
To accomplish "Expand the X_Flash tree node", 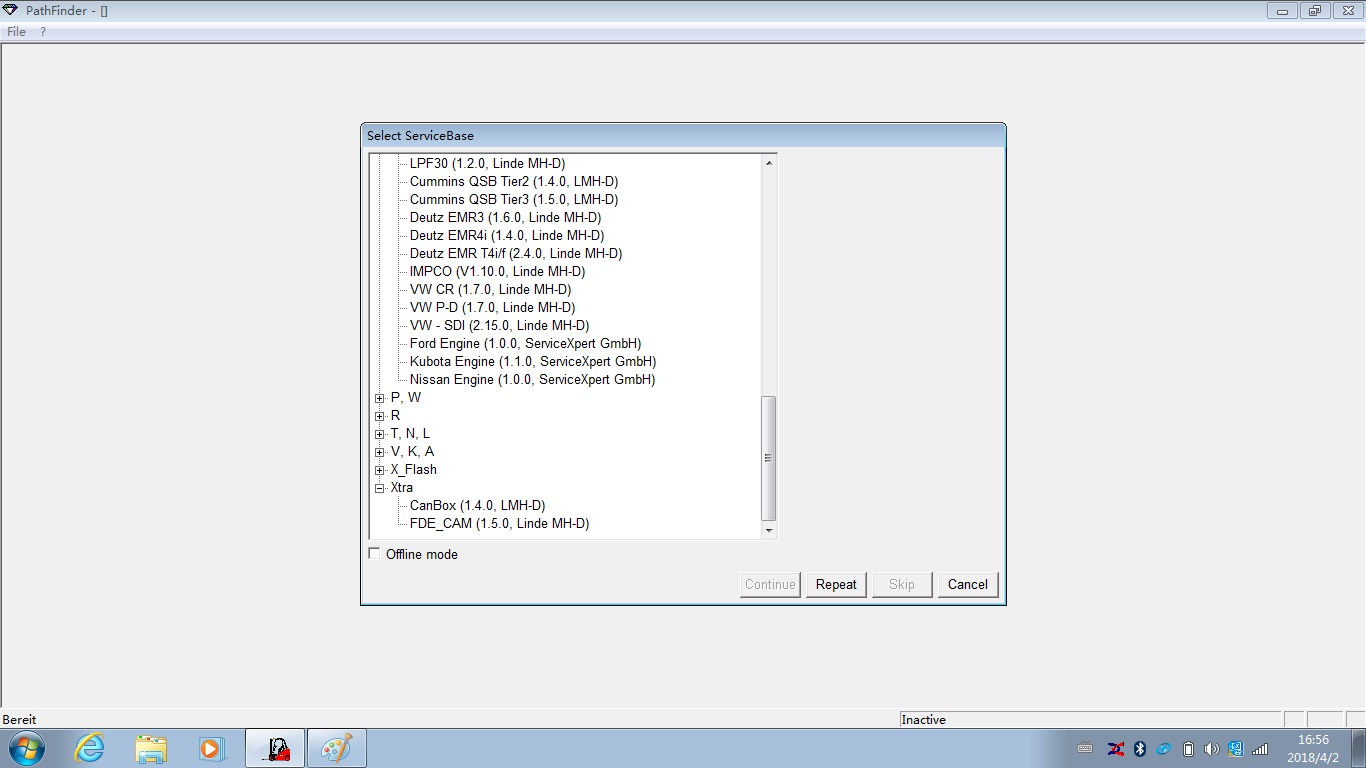I will [x=380, y=470].
